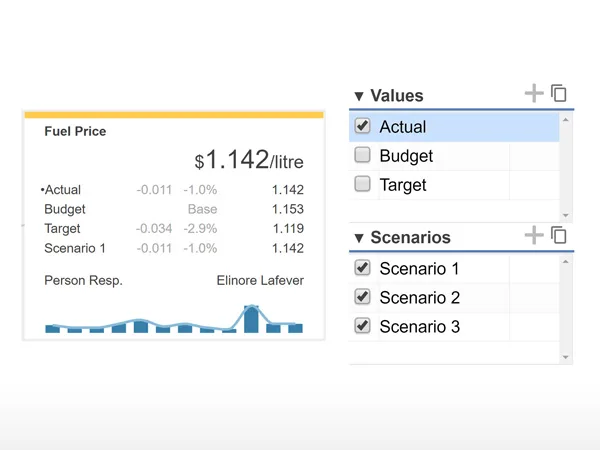Viewport: 600px width, 450px height.
Task: Enable the Budget checkbox
Action: tap(362, 155)
